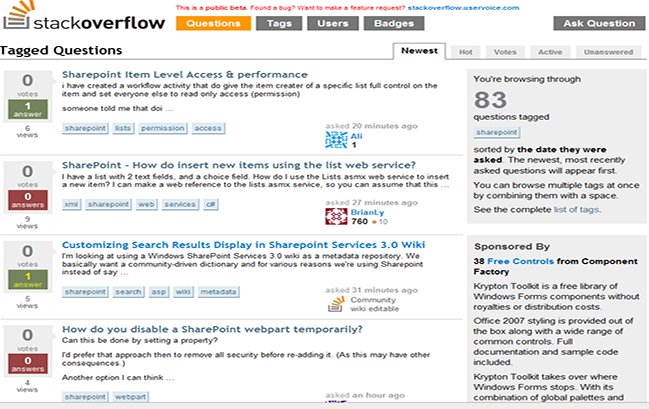Click the 'permission' tag
Screen dimensions: 649x409
click(163, 128)
